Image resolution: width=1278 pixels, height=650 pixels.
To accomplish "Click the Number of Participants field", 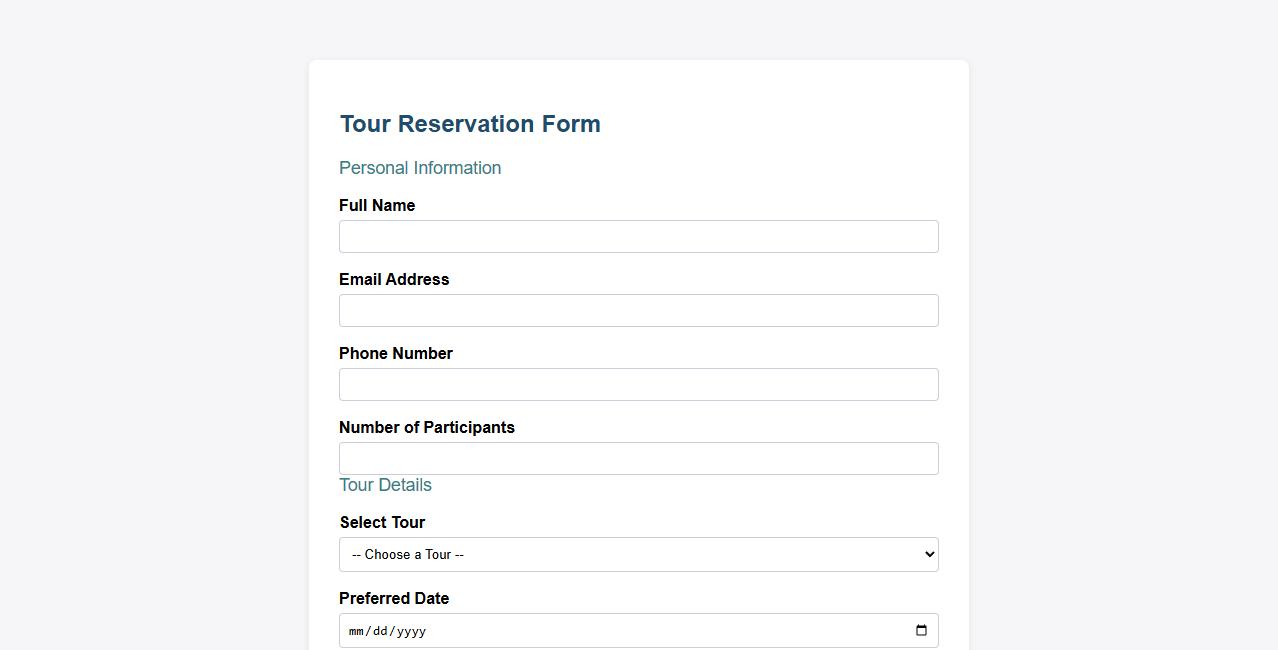I will point(638,458).
